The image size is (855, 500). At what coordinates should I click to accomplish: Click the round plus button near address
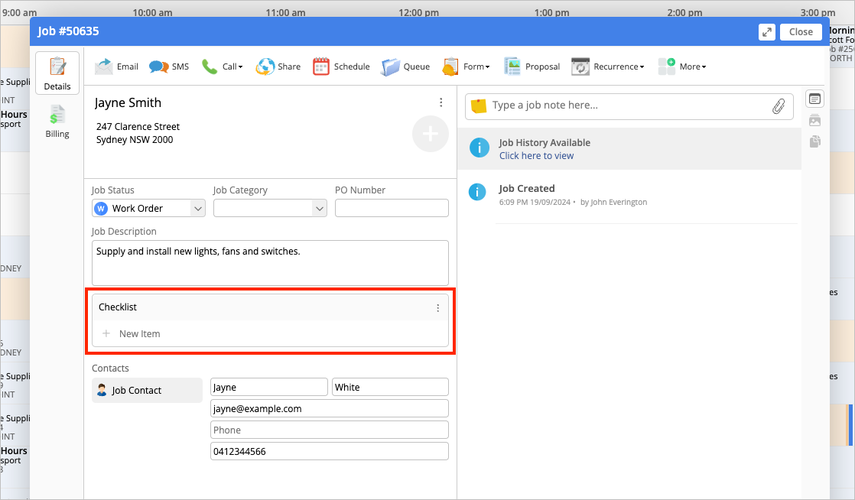[430, 134]
